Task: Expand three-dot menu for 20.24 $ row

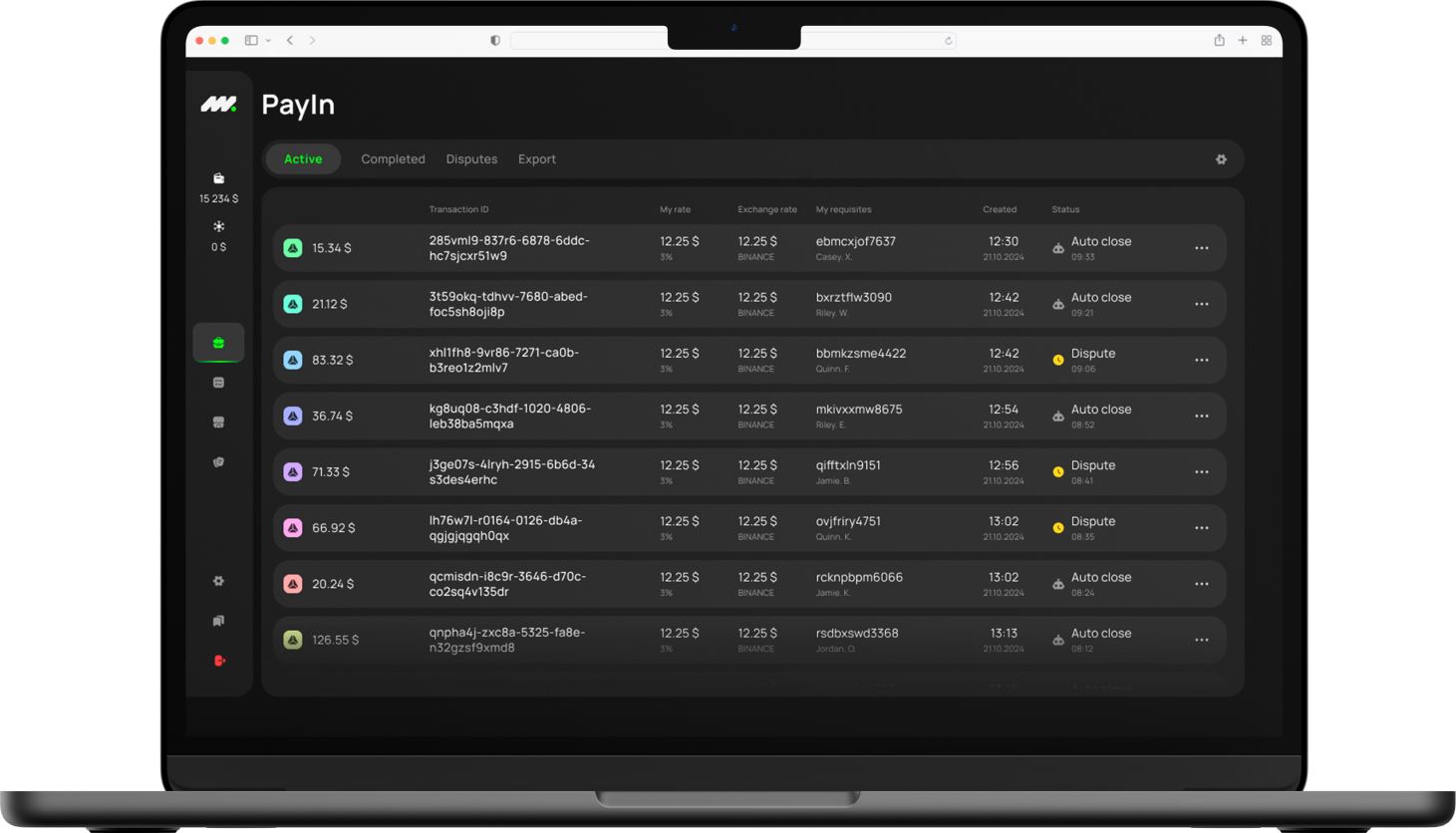Action: (x=1201, y=584)
